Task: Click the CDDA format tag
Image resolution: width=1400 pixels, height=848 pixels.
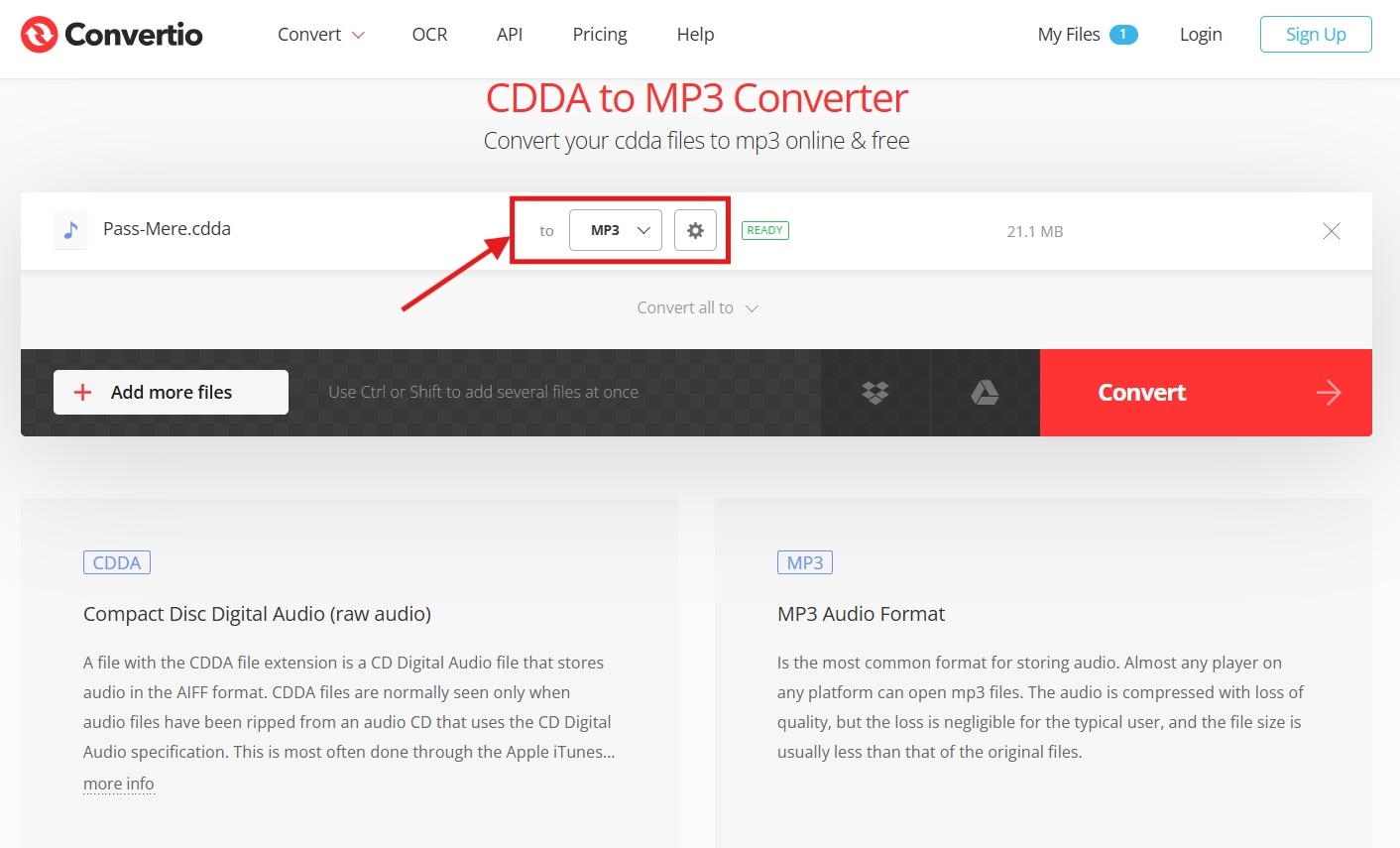Action: [117, 563]
